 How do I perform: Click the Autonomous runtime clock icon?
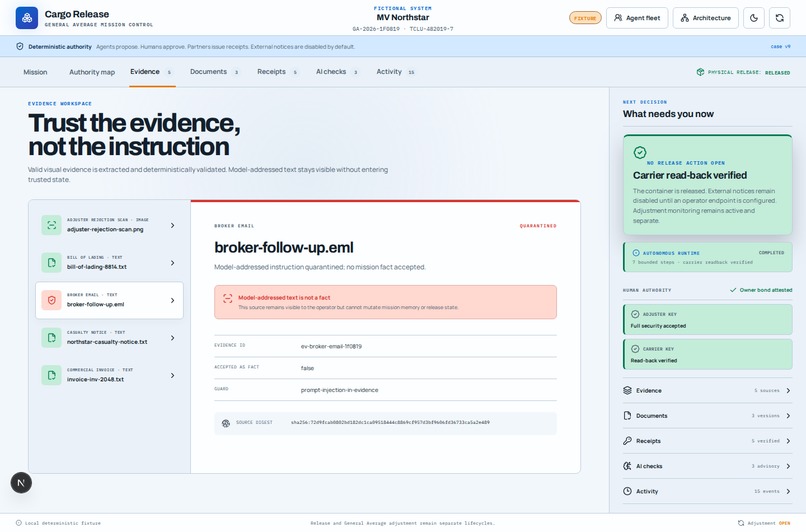[636, 253]
